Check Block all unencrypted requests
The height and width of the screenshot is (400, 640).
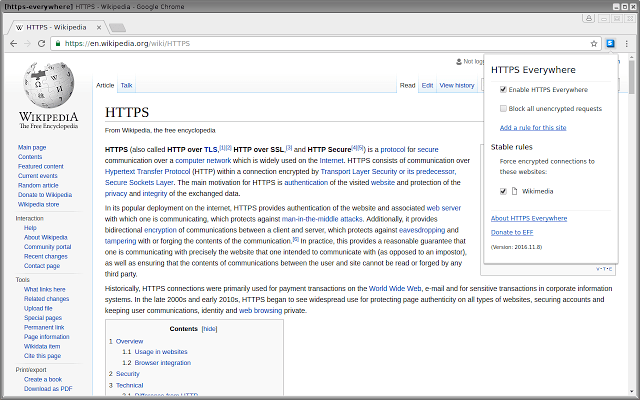click(503, 108)
